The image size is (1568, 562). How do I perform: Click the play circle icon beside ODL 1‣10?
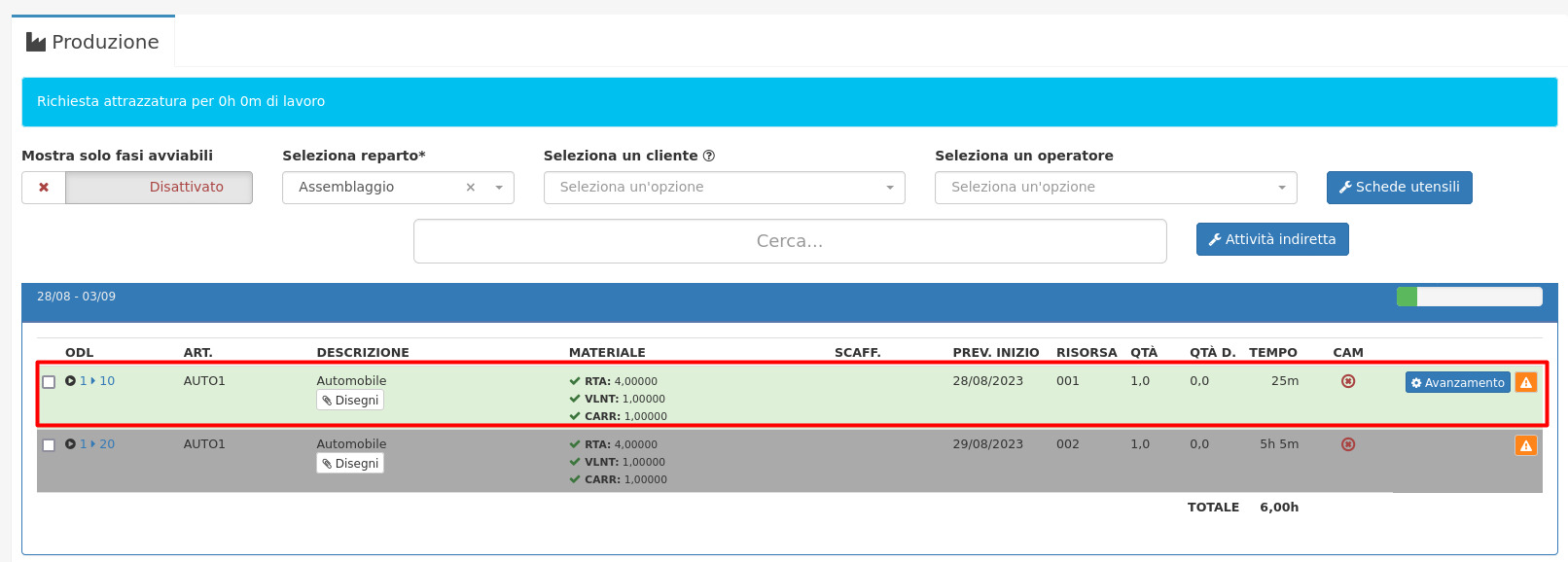(71, 381)
